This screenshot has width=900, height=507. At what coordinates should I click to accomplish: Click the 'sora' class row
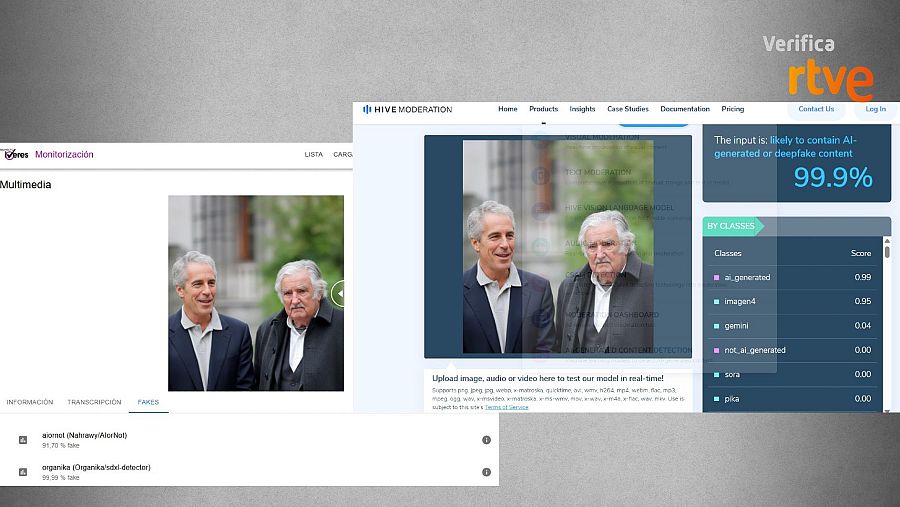tap(792, 374)
